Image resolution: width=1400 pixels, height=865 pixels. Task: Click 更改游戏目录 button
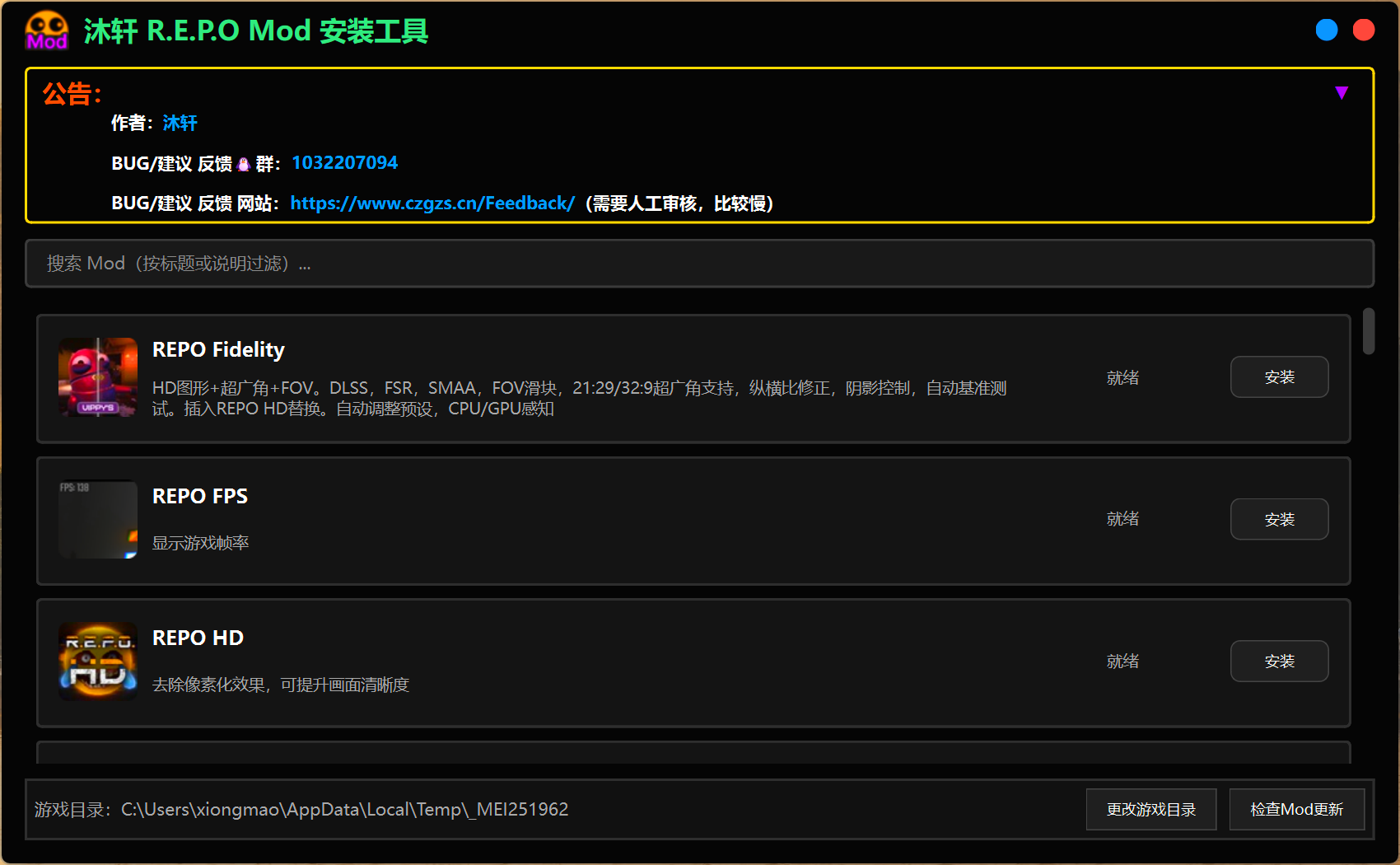tap(1150, 809)
